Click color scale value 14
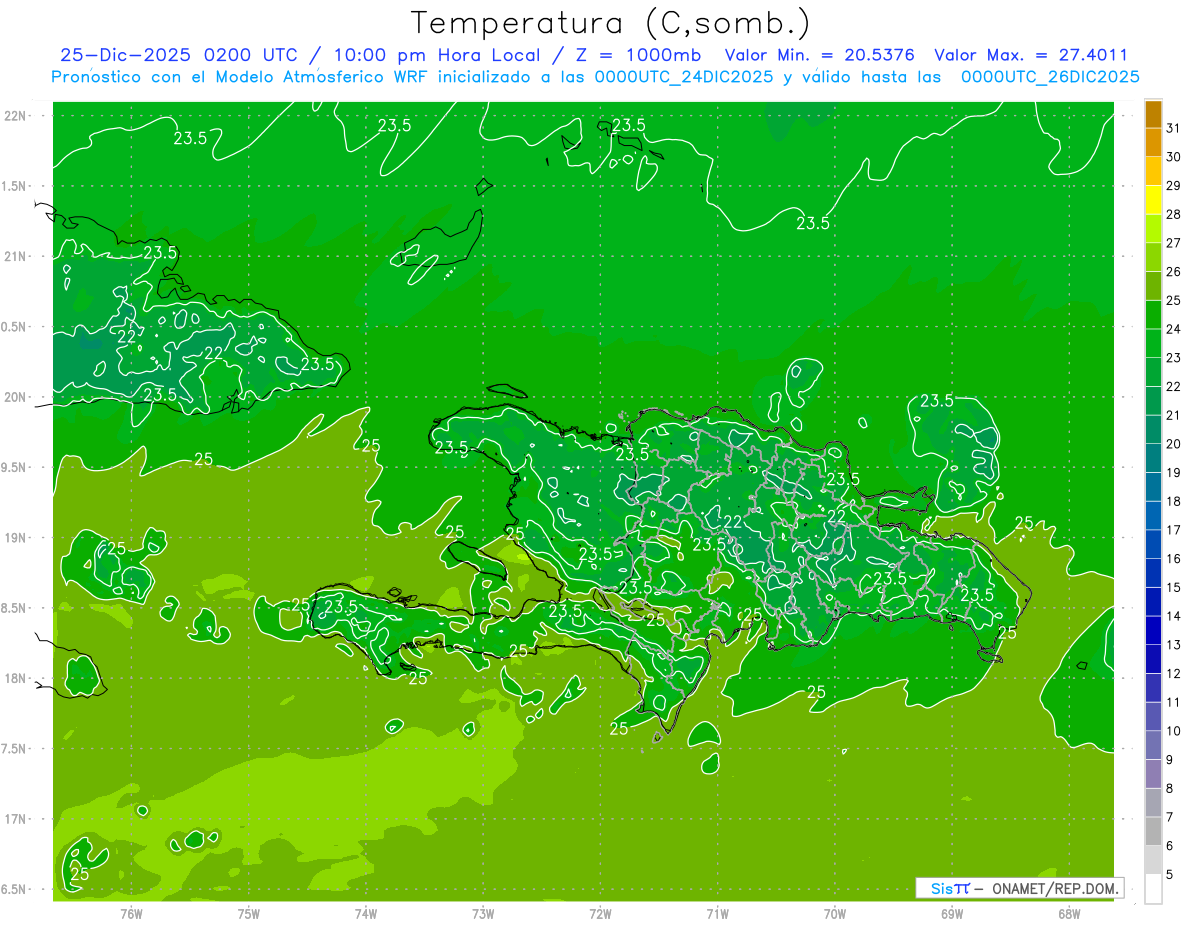Viewport: 1200px width, 927px height. [1173, 616]
